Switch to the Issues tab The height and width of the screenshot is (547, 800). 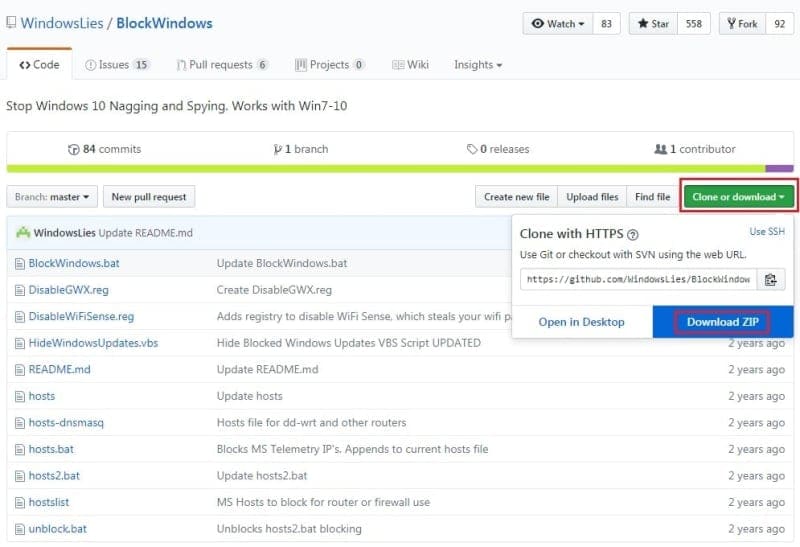[117, 65]
